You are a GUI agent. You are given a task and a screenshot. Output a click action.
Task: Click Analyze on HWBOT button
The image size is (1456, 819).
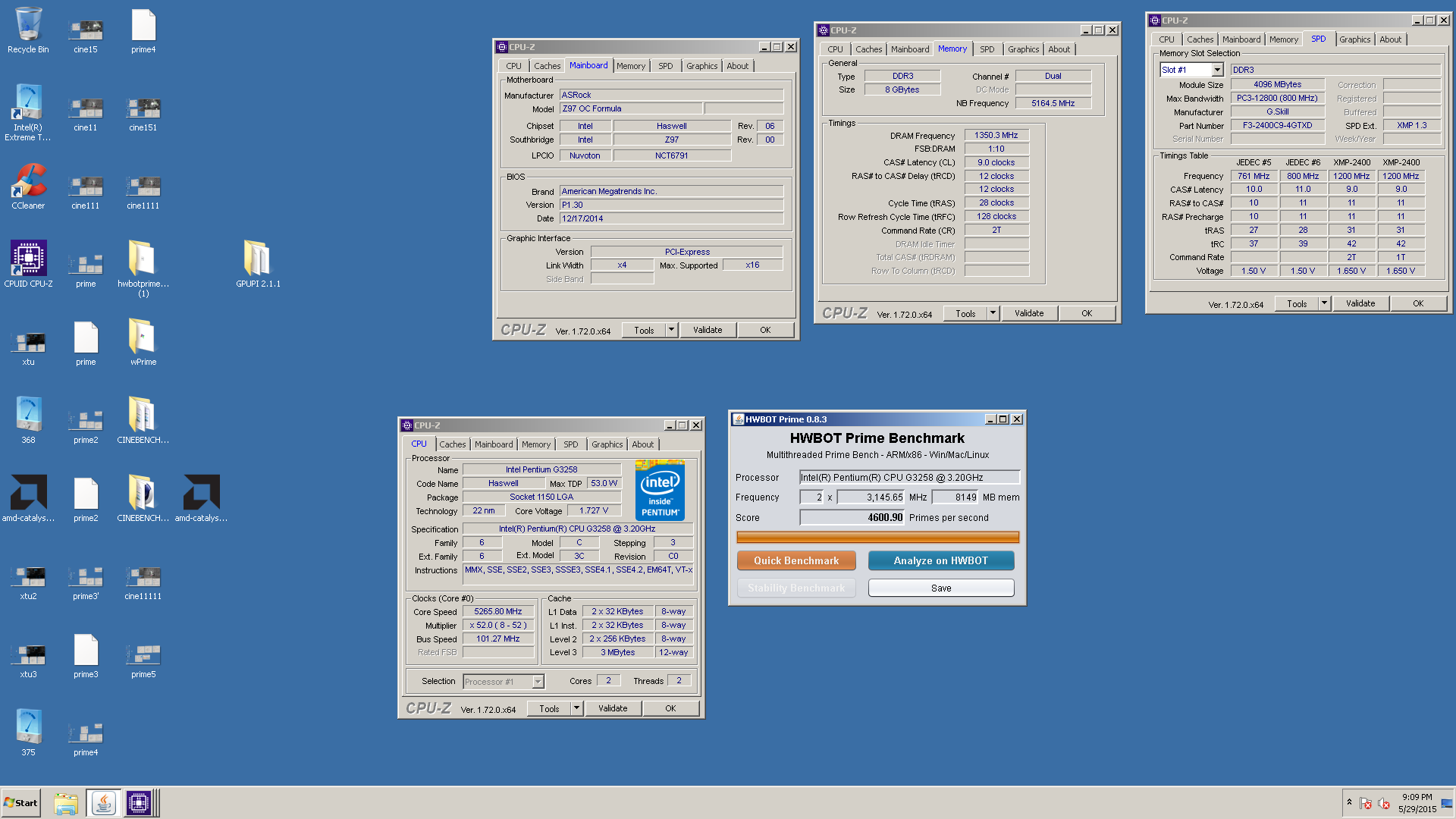tap(940, 560)
